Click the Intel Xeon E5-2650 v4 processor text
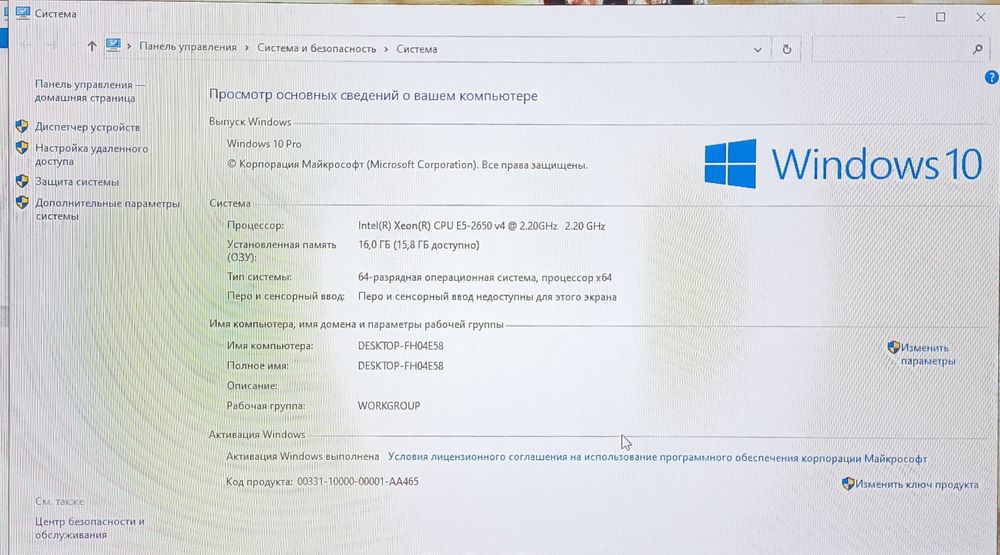 482,226
